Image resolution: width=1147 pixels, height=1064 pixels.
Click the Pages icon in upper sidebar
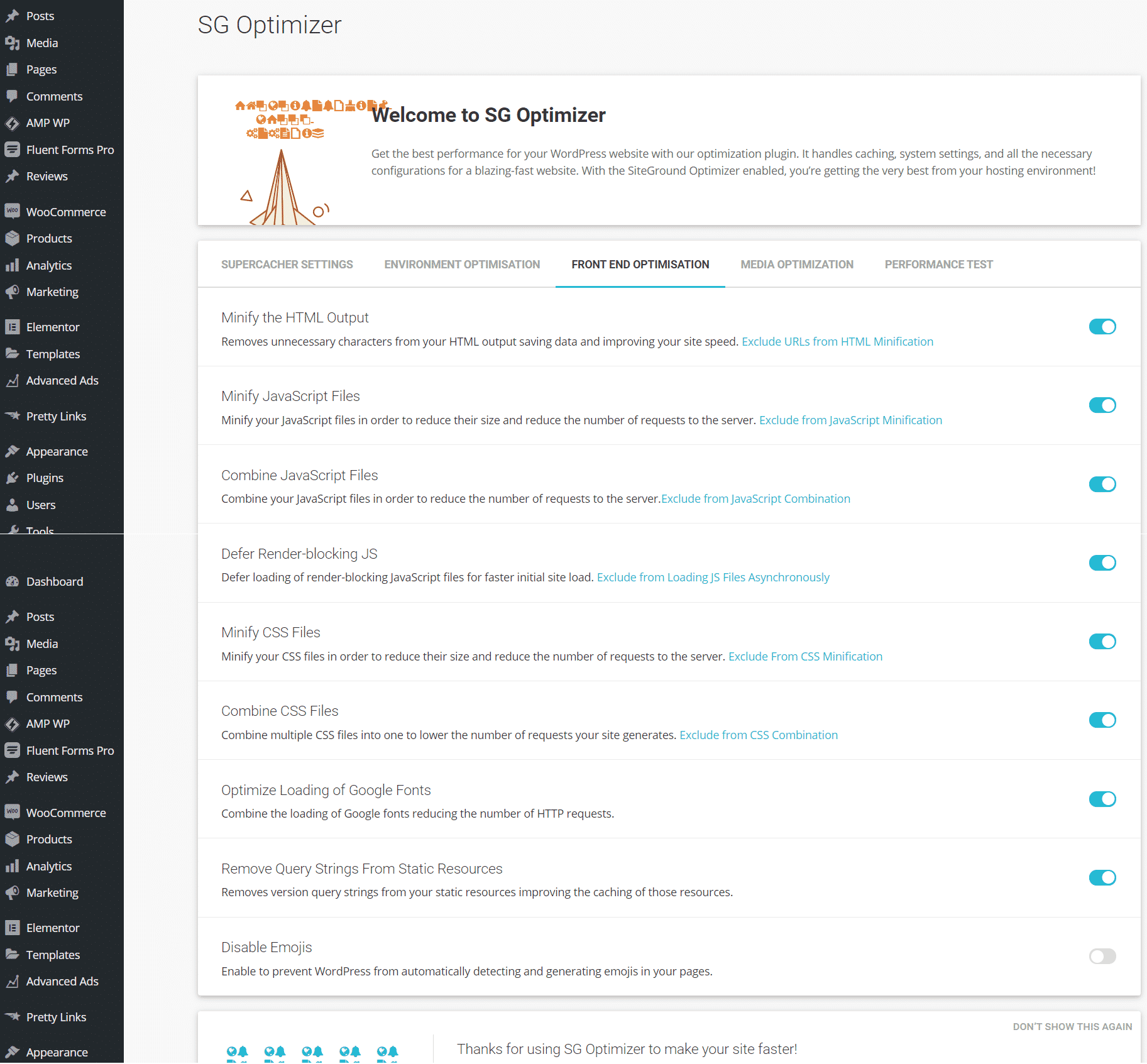(12, 69)
